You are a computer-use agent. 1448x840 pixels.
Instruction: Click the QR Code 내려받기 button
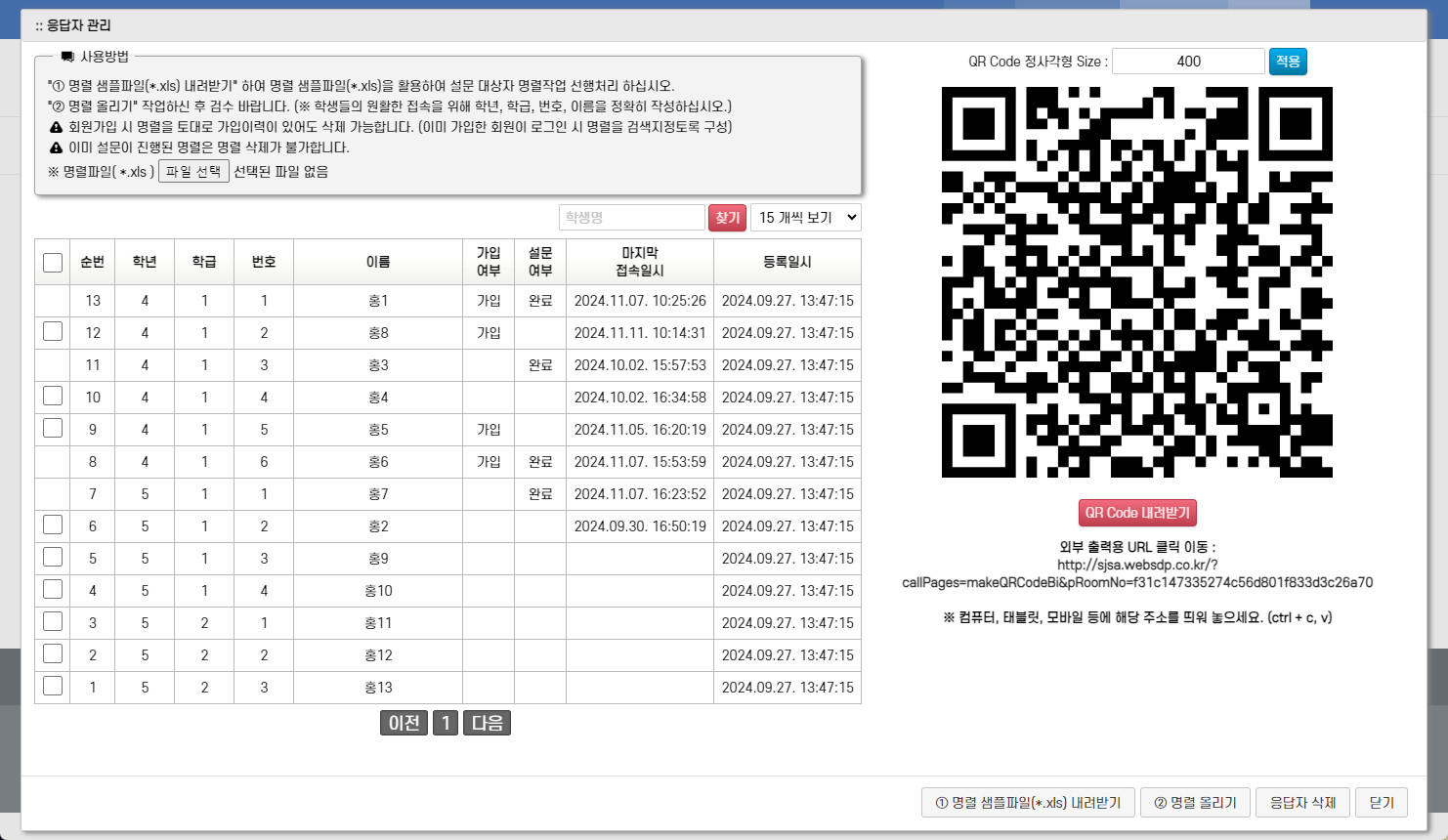(x=1137, y=513)
